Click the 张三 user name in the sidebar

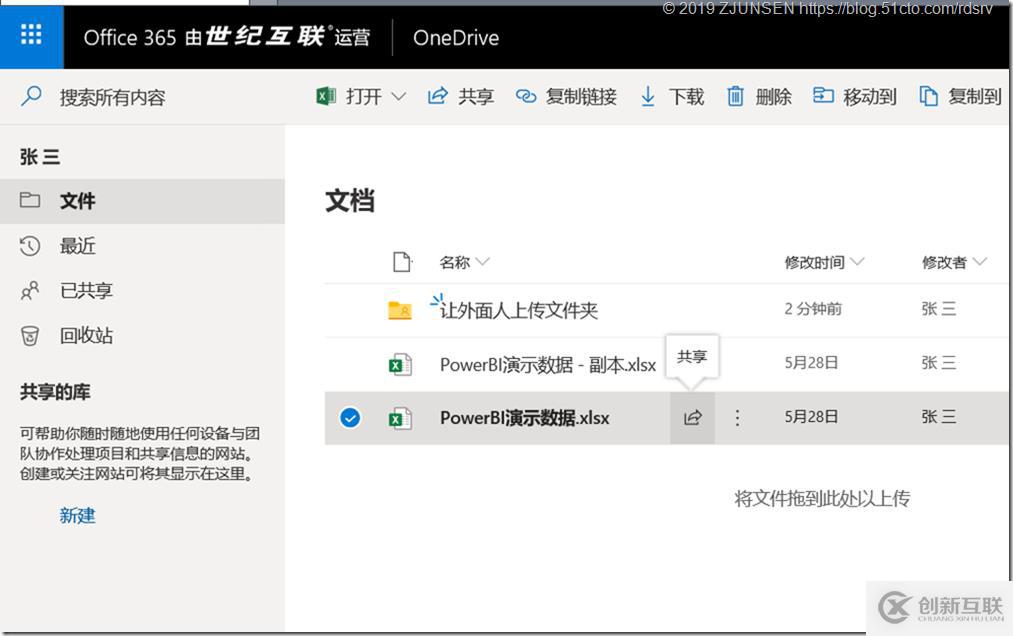tap(40, 156)
